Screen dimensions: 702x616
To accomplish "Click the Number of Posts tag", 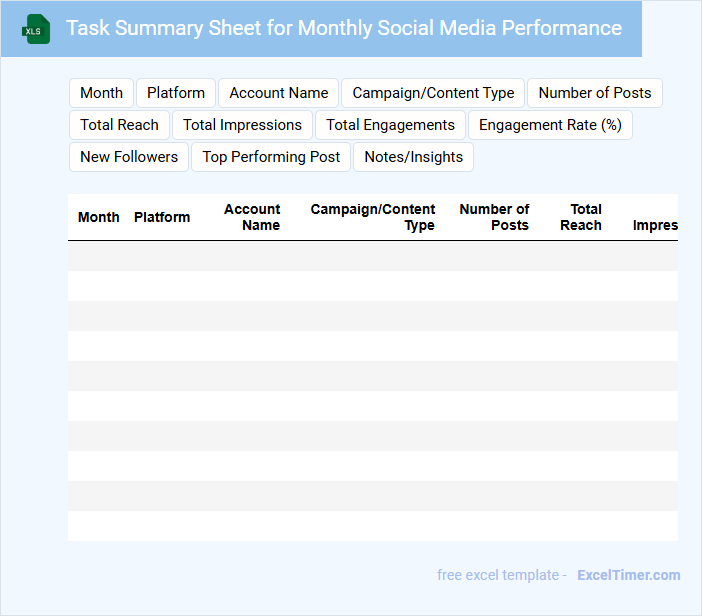I will click(594, 93).
